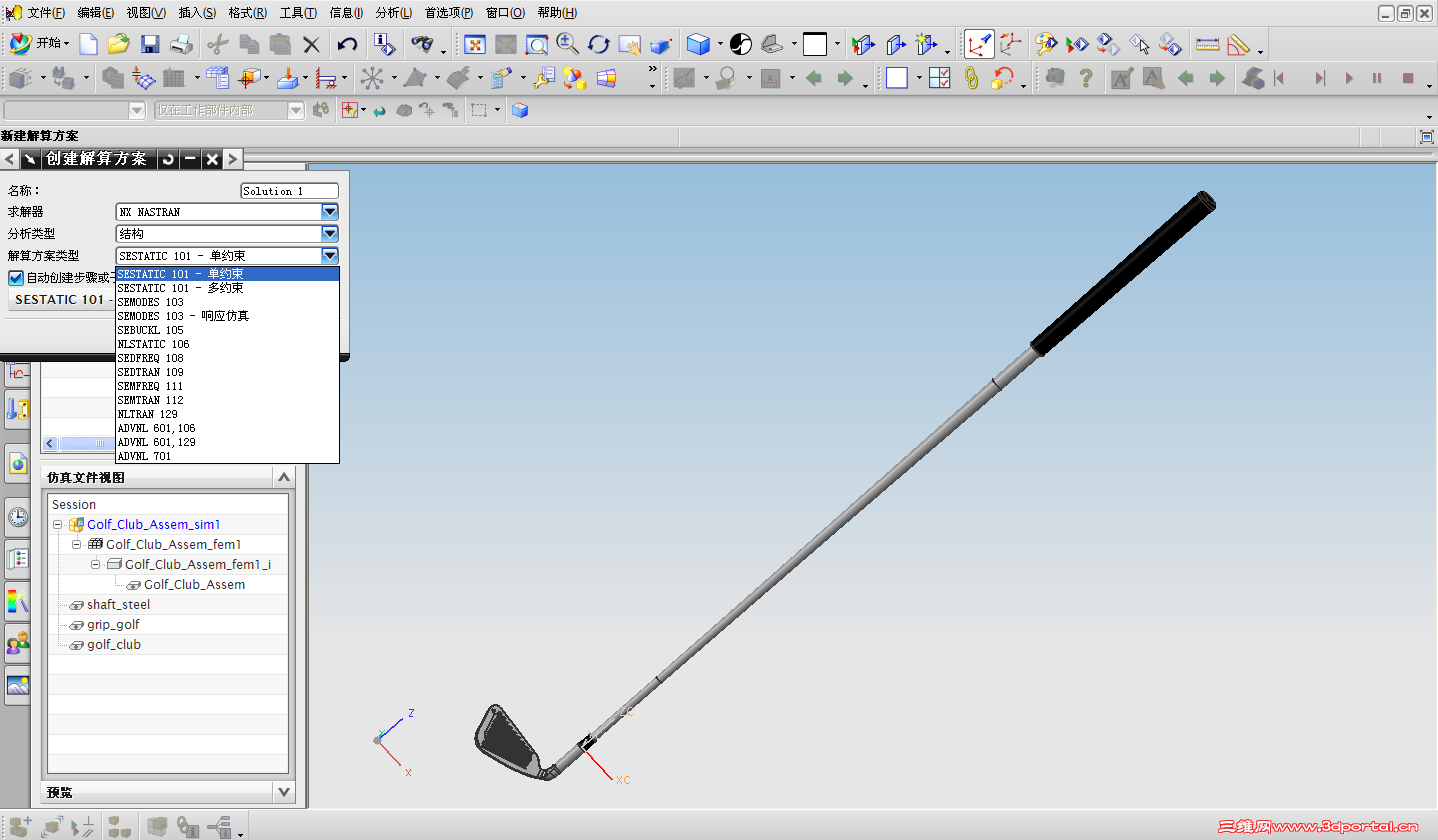Click the yellow chain link icon
1438x840 pixels.
[971, 78]
